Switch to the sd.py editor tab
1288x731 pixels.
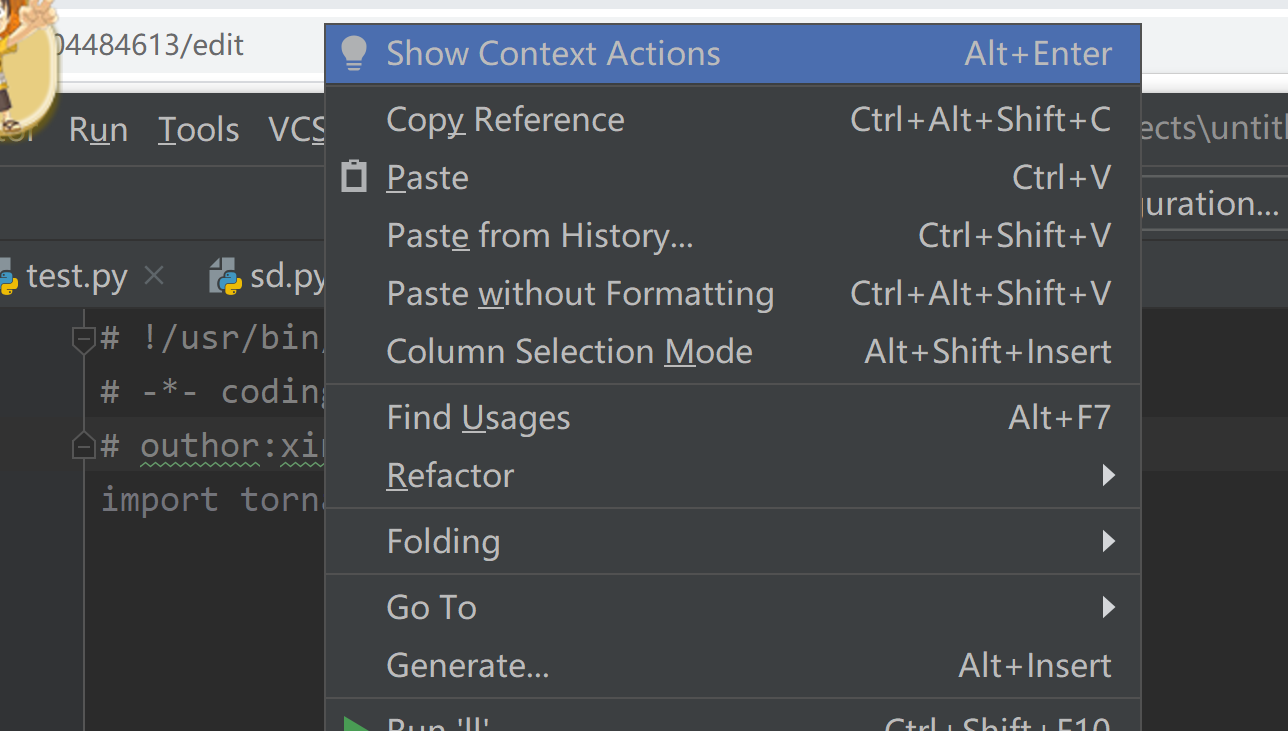pyautogui.click(x=285, y=277)
